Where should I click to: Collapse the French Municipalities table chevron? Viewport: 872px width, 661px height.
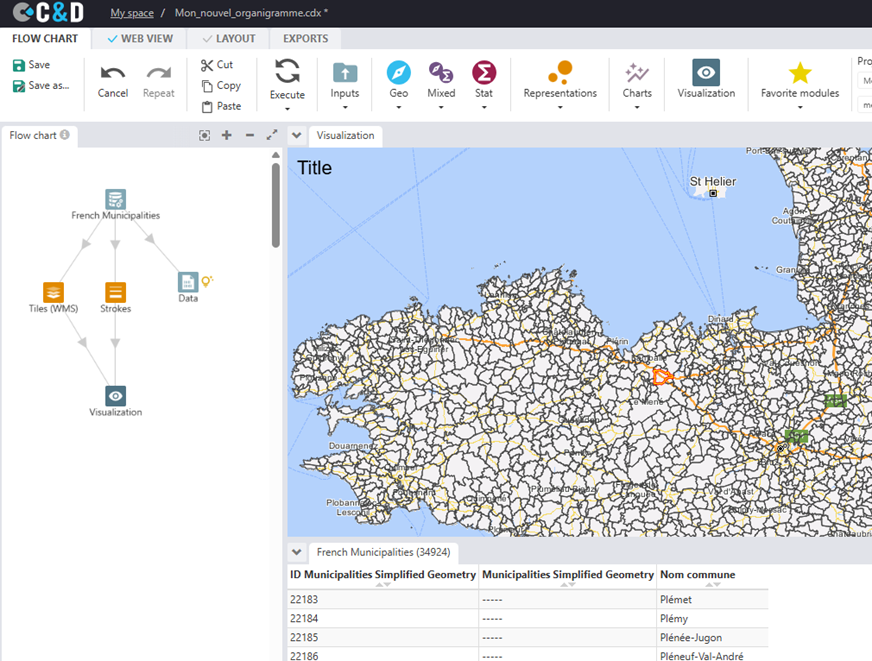[297, 552]
